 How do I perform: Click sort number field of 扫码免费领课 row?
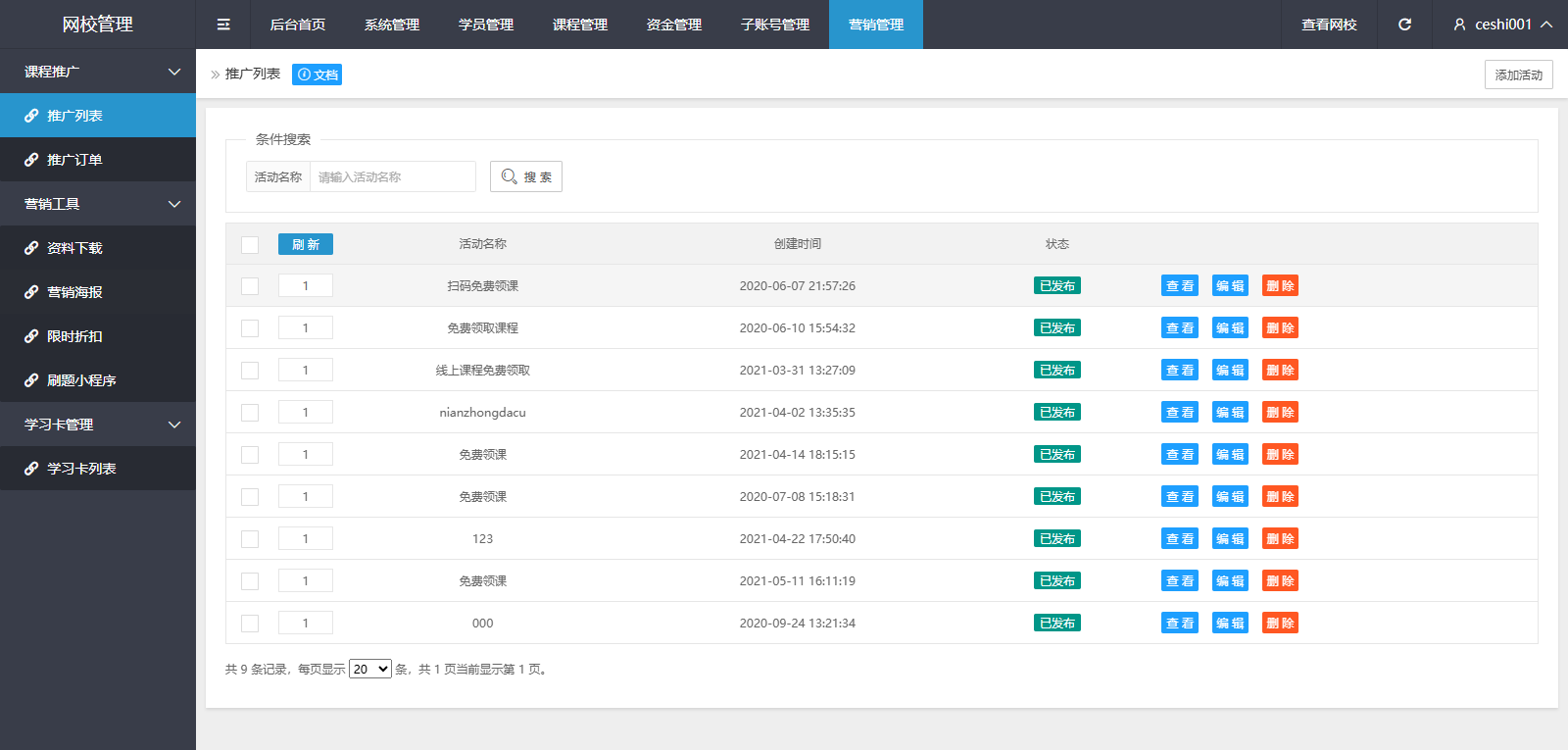(306, 285)
